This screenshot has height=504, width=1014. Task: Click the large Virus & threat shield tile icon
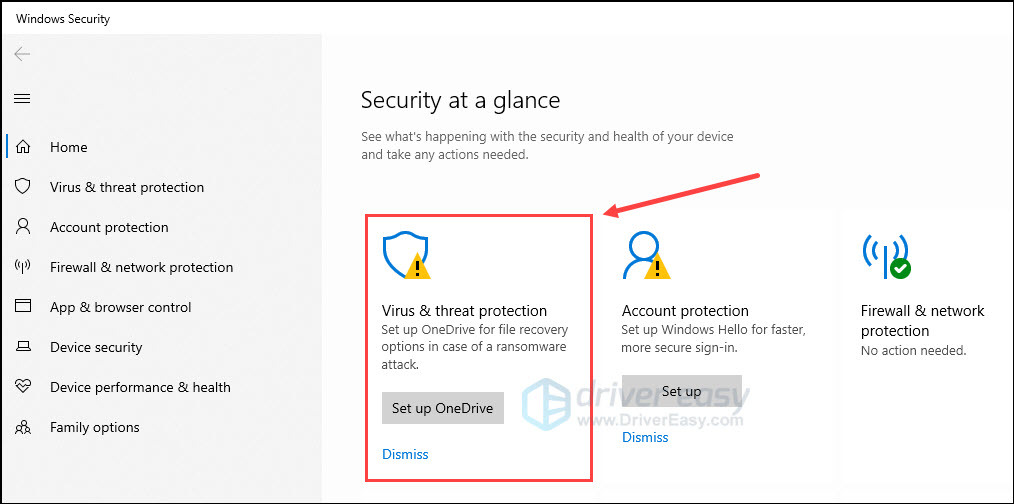tap(407, 257)
